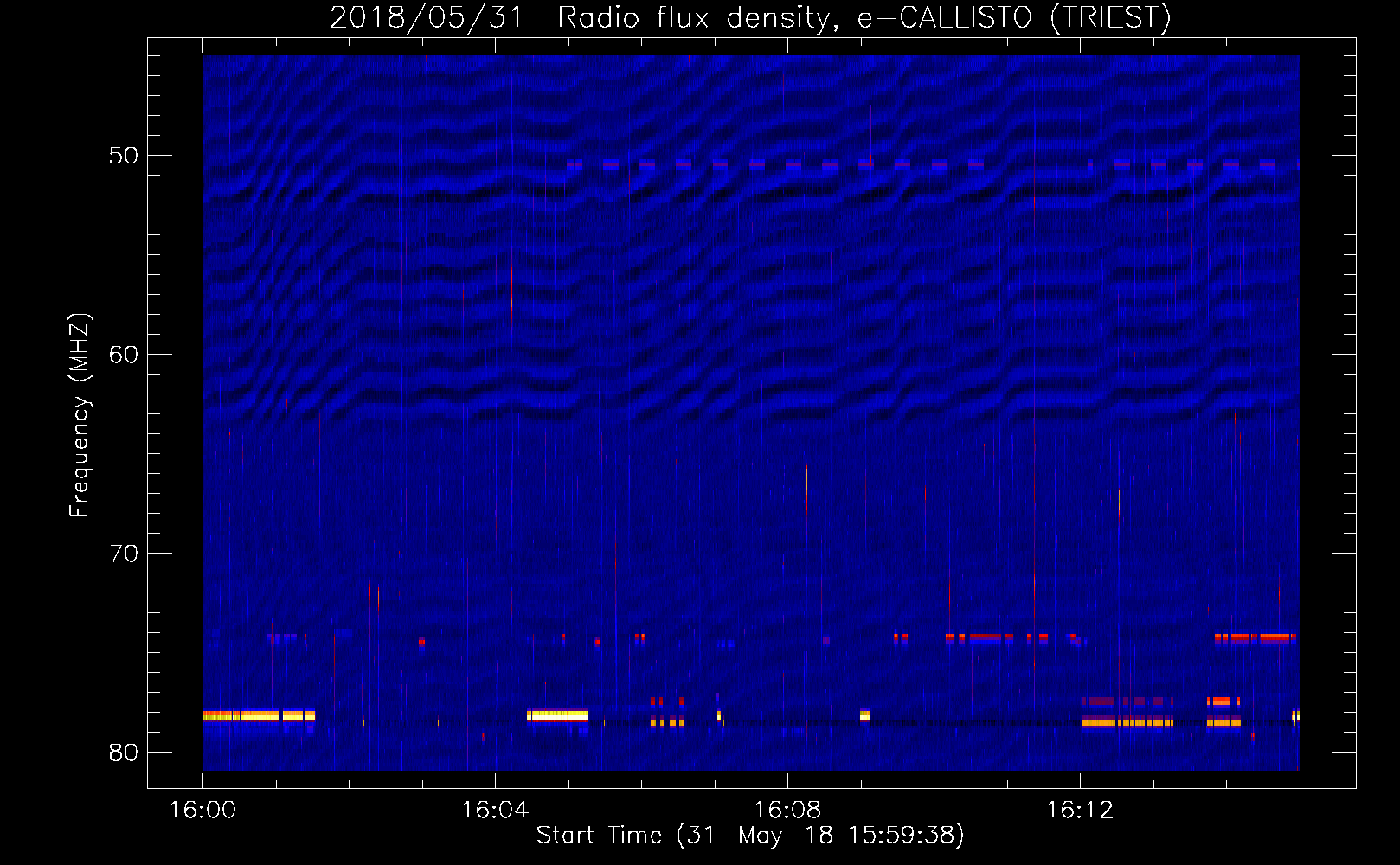The height and width of the screenshot is (865, 1400).
Task: Click the red emission streak near 74 MHz at far right
Action: [x=1255, y=638]
